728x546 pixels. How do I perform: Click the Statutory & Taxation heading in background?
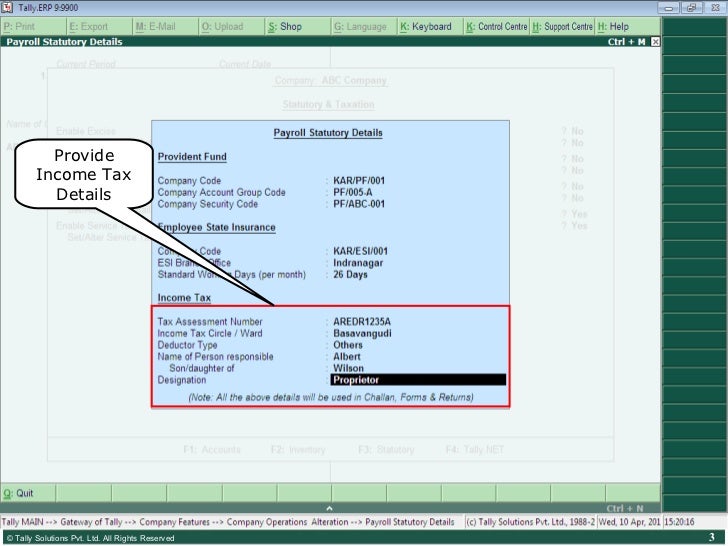328,104
